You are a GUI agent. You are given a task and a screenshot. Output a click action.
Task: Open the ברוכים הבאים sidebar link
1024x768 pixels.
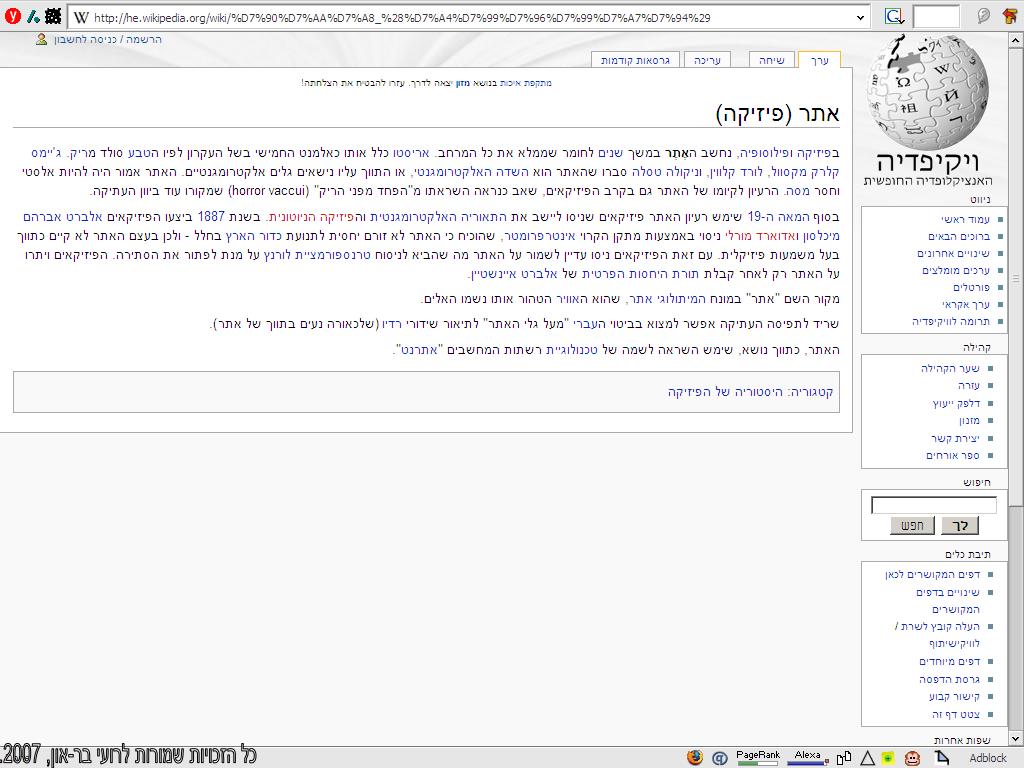(959, 236)
